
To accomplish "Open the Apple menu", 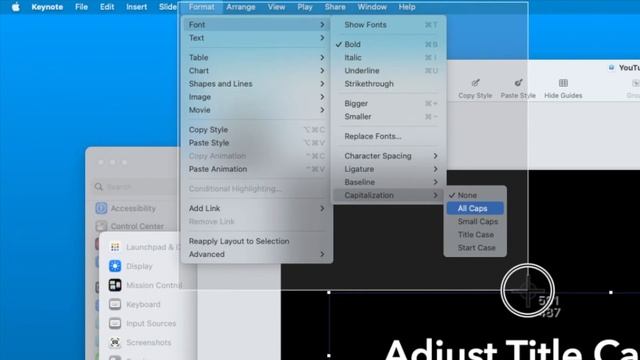I will pyautogui.click(x=16, y=7).
